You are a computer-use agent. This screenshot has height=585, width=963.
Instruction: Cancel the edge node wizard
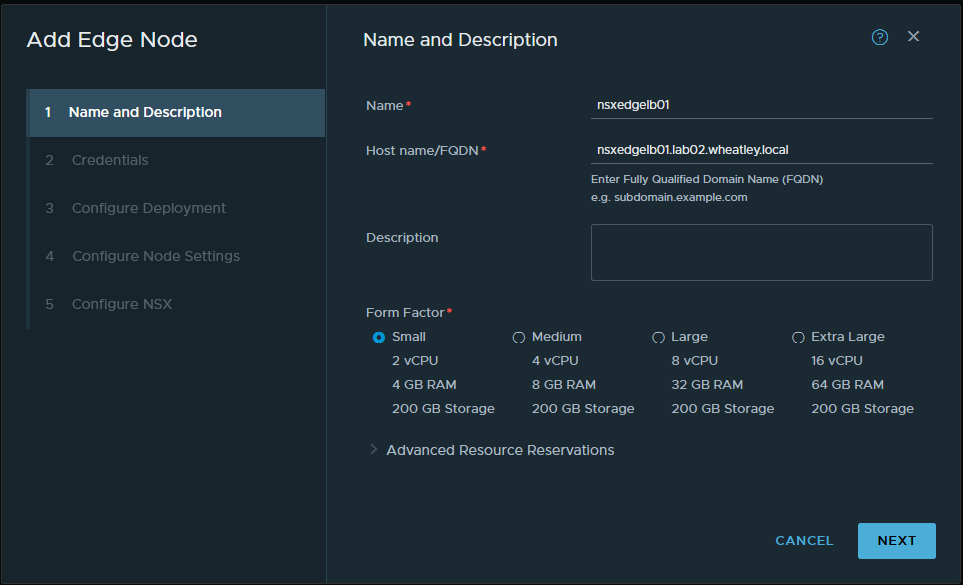804,540
